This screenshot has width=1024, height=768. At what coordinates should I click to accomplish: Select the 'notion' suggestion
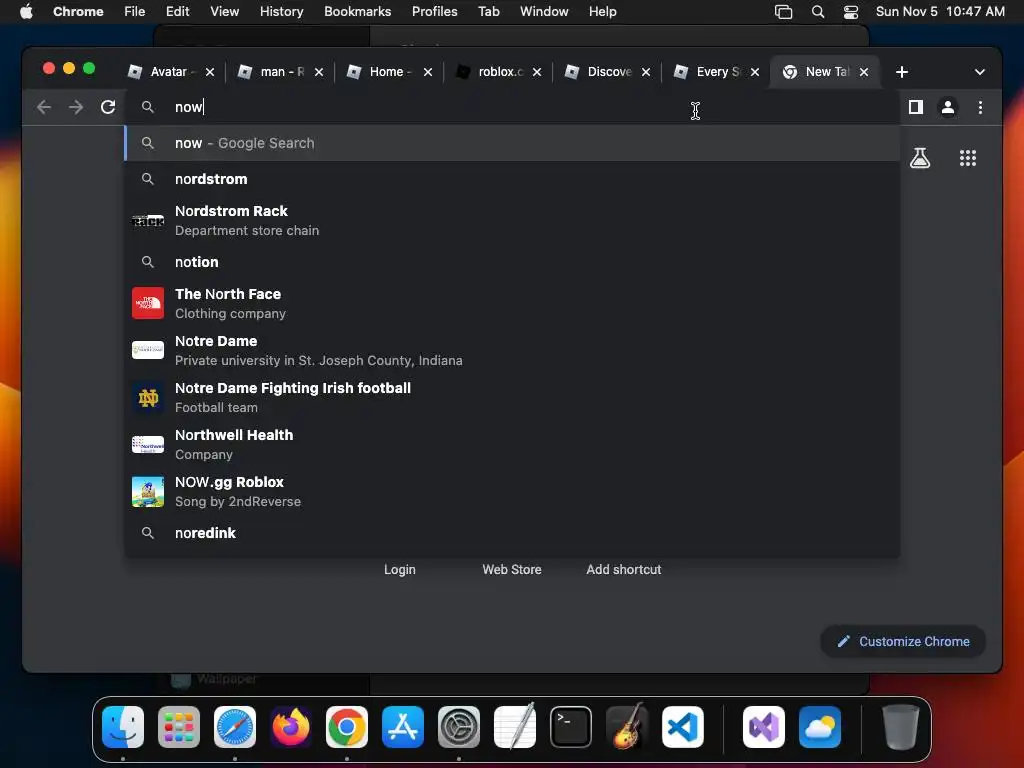(x=513, y=262)
